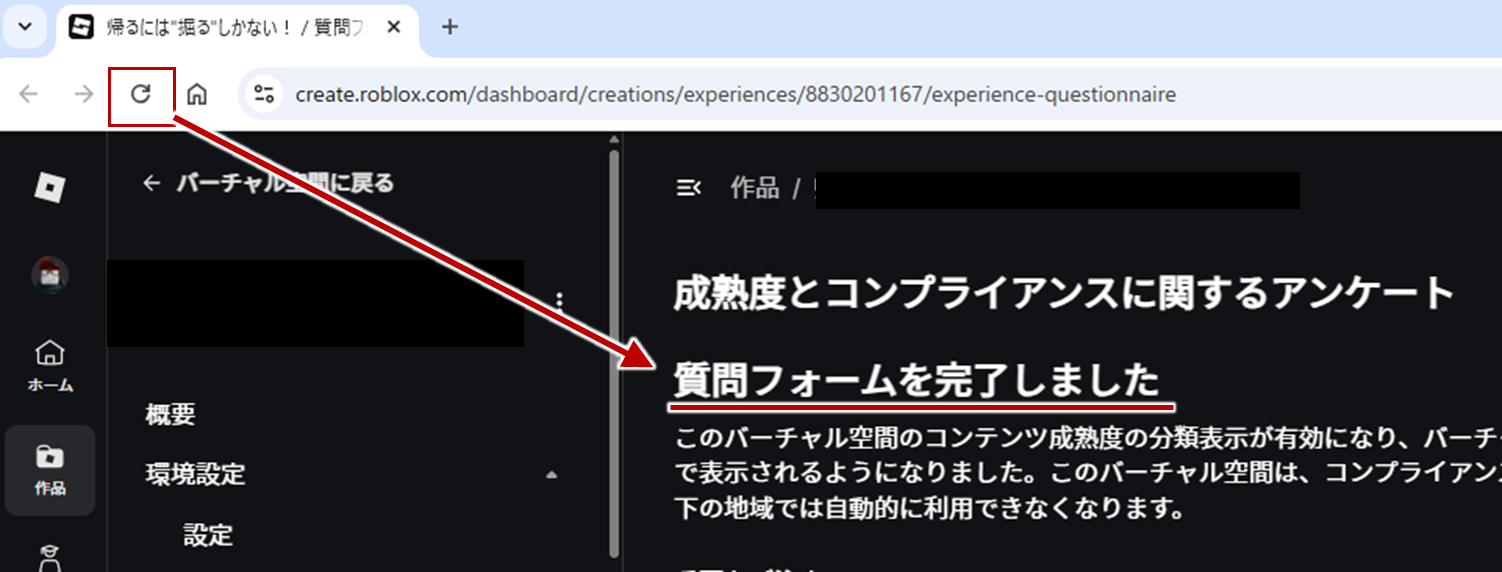Click 質問フォームを完了しました heading text
The height and width of the screenshot is (572, 1502).
click(x=917, y=381)
